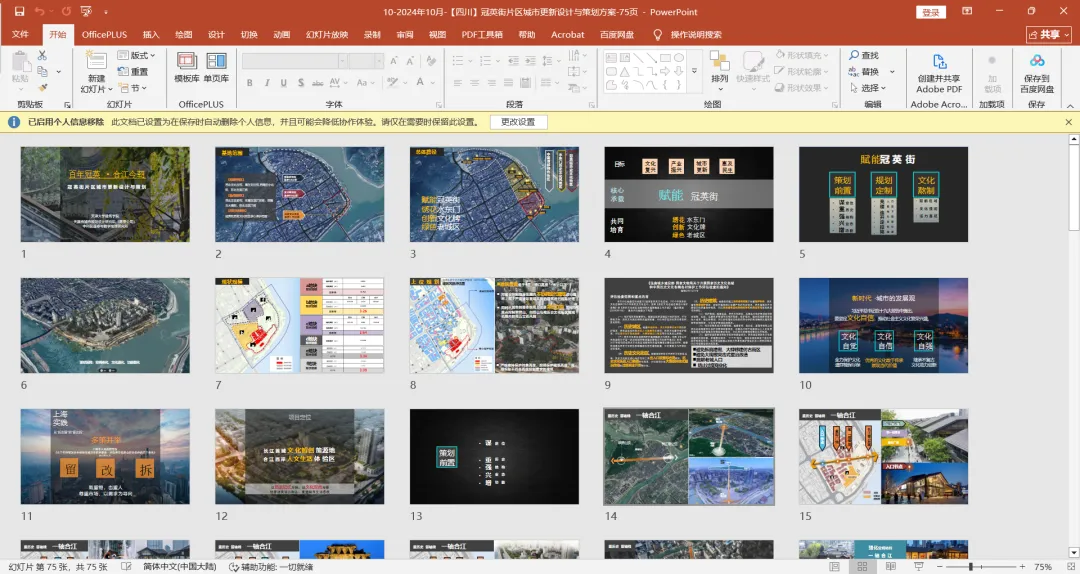Open the 版式 layout dropdown
1080x574 pixels.
point(136,55)
